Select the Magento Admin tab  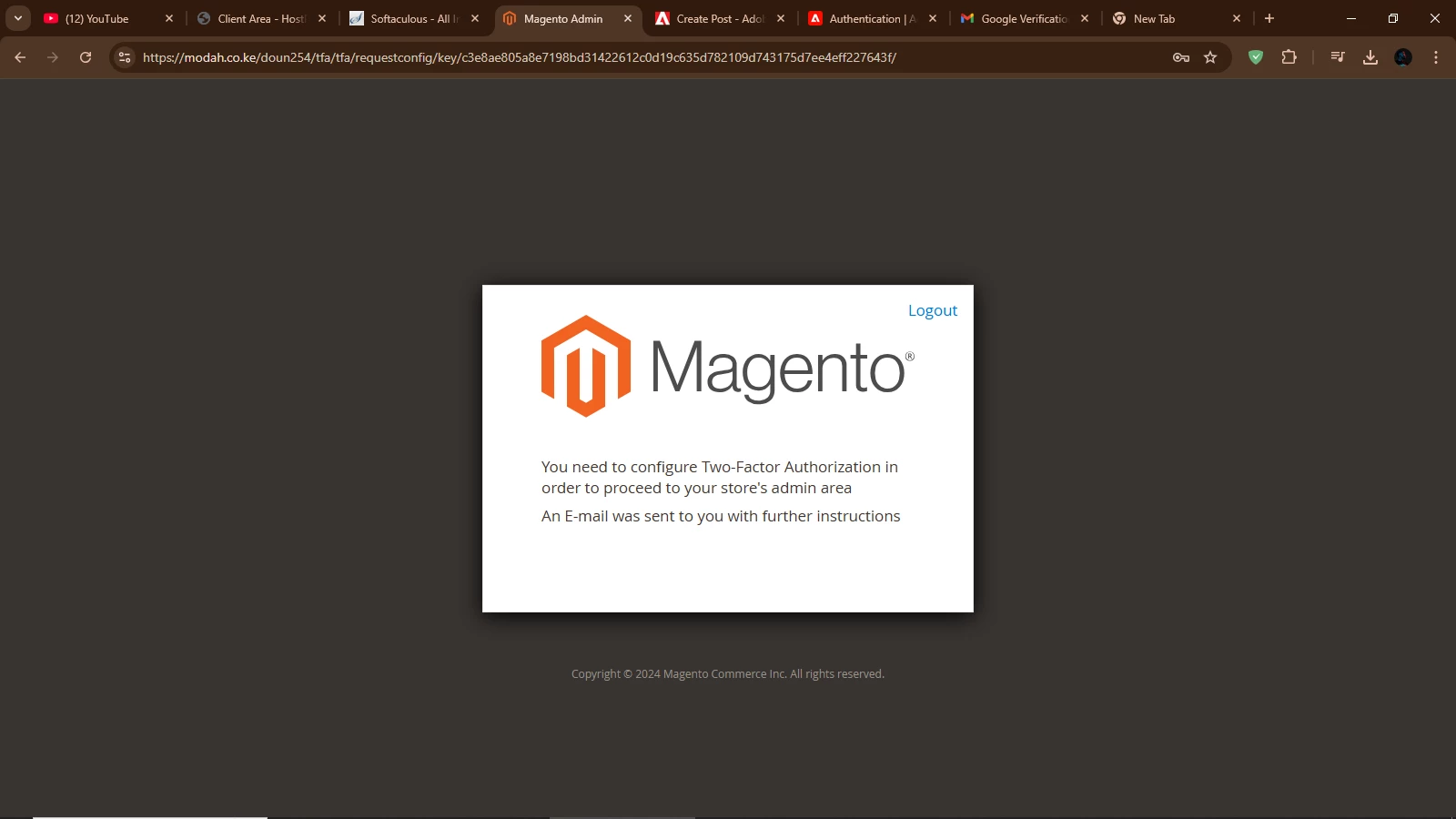[568, 18]
